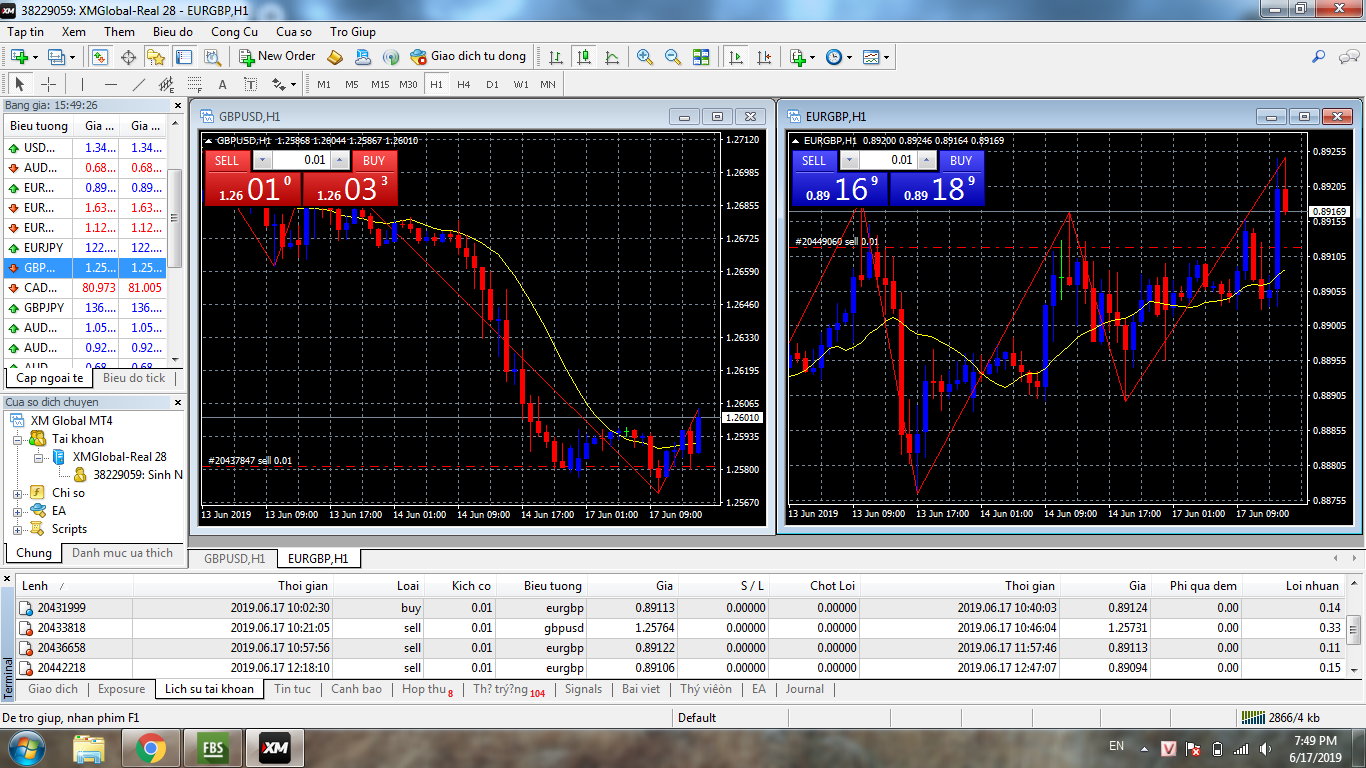Click the GBPUSD volume 0.01 field
The height and width of the screenshot is (768, 1366).
point(300,160)
